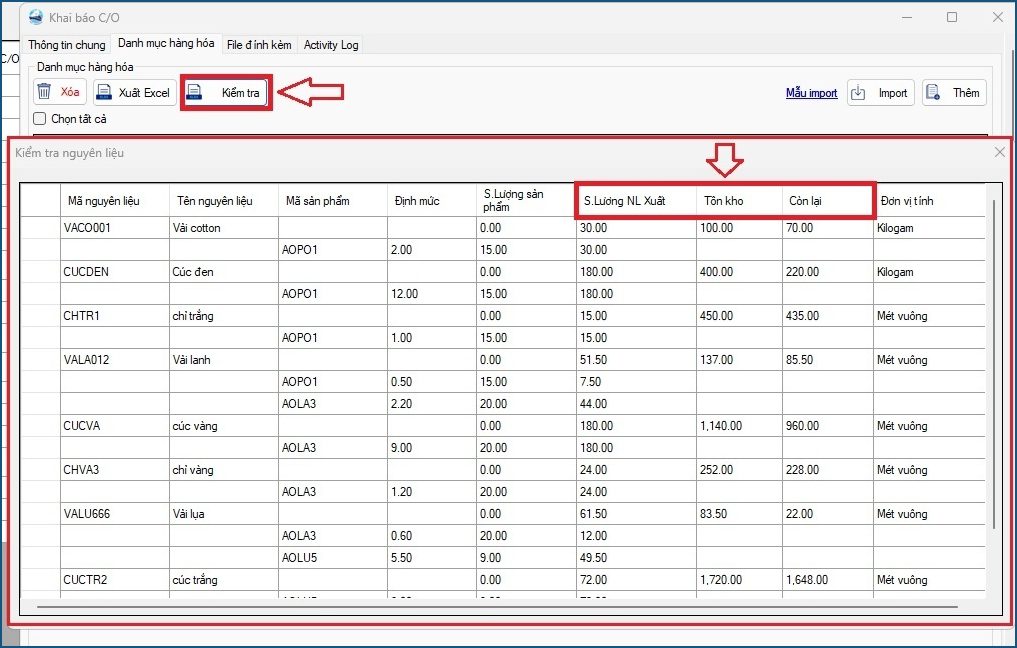Click the S.Lượng sản phẩm column header
The height and width of the screenshot is (648, 1017).
click(526, 200)
